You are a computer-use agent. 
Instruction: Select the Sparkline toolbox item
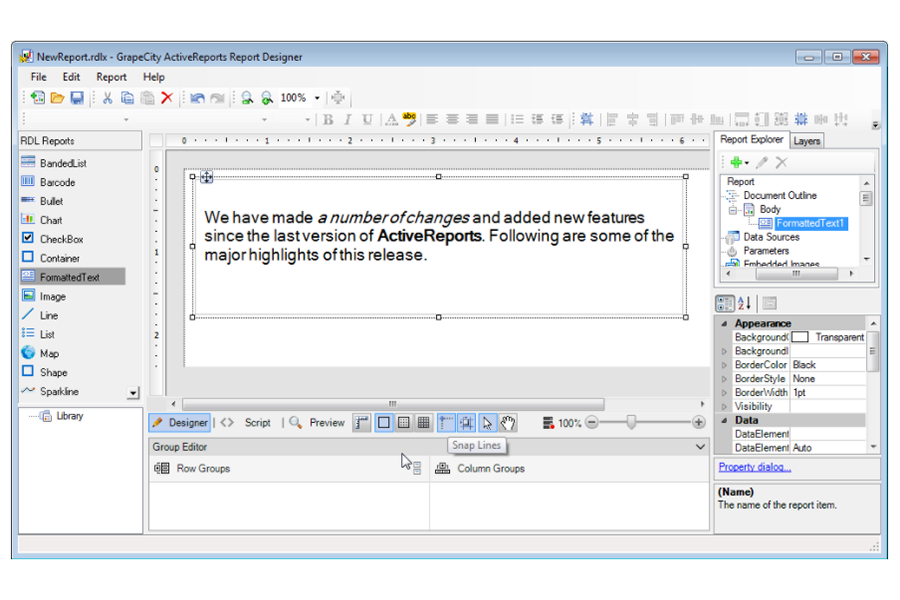click(59, 391)
